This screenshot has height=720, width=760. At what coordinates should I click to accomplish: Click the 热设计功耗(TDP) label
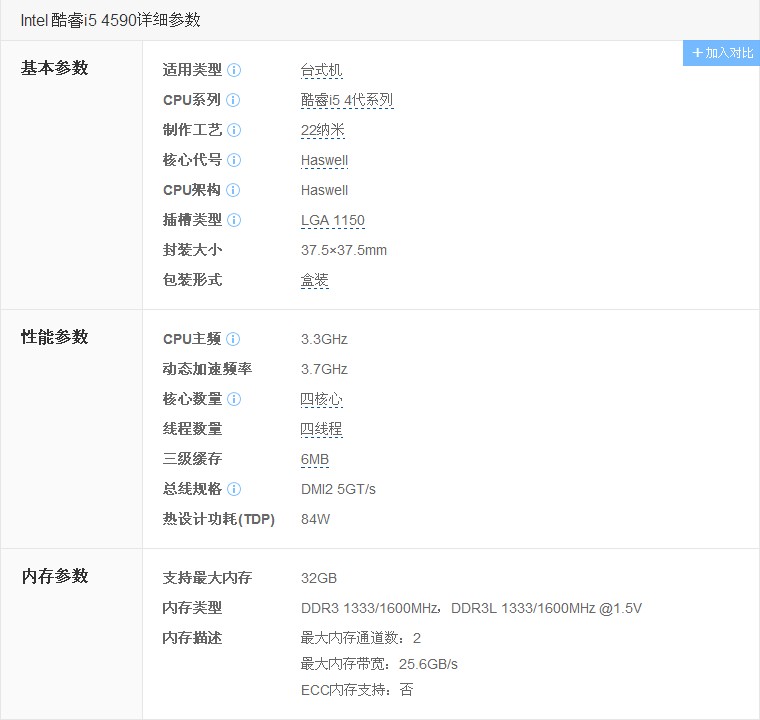coord(219,519)
